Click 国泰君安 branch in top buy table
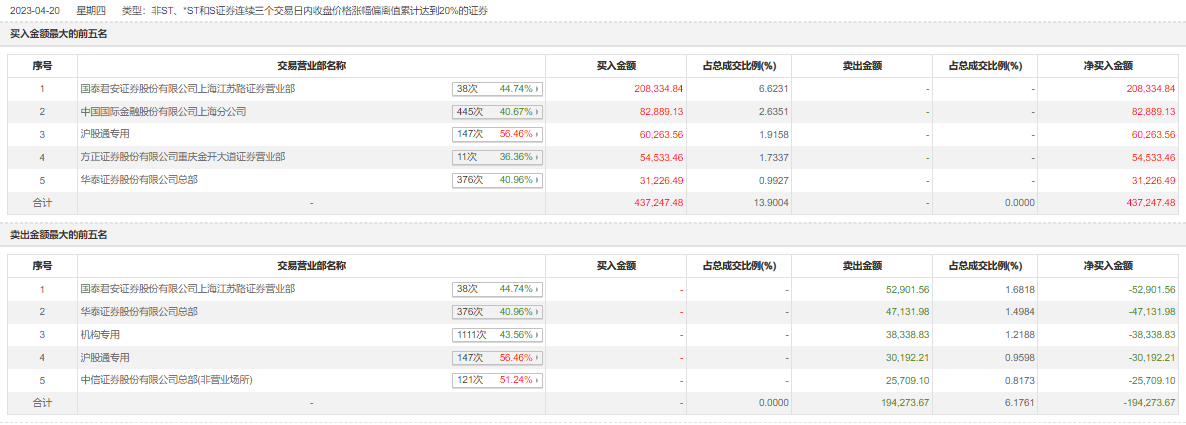 coord(187,88)
